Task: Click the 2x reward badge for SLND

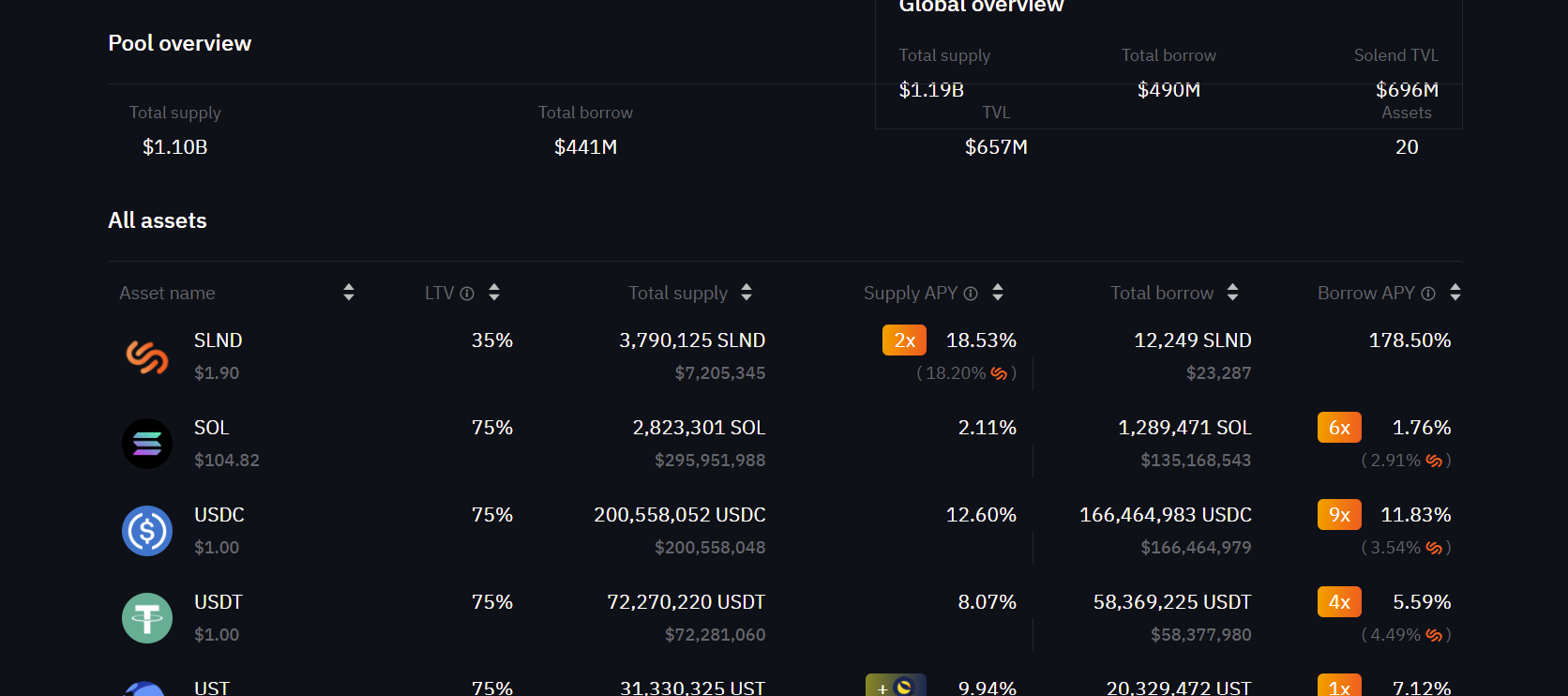Action: coord(904,340)
